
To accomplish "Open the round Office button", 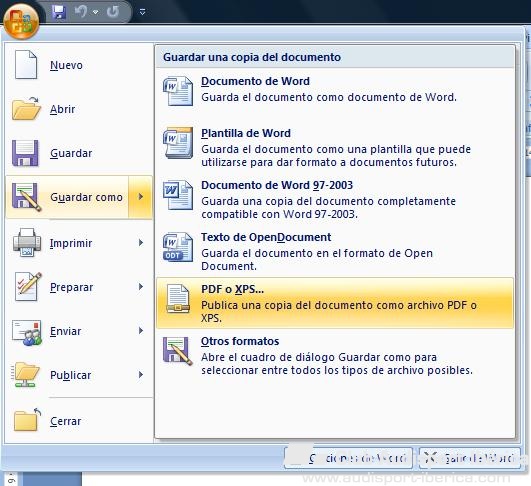I will (21, 21).
